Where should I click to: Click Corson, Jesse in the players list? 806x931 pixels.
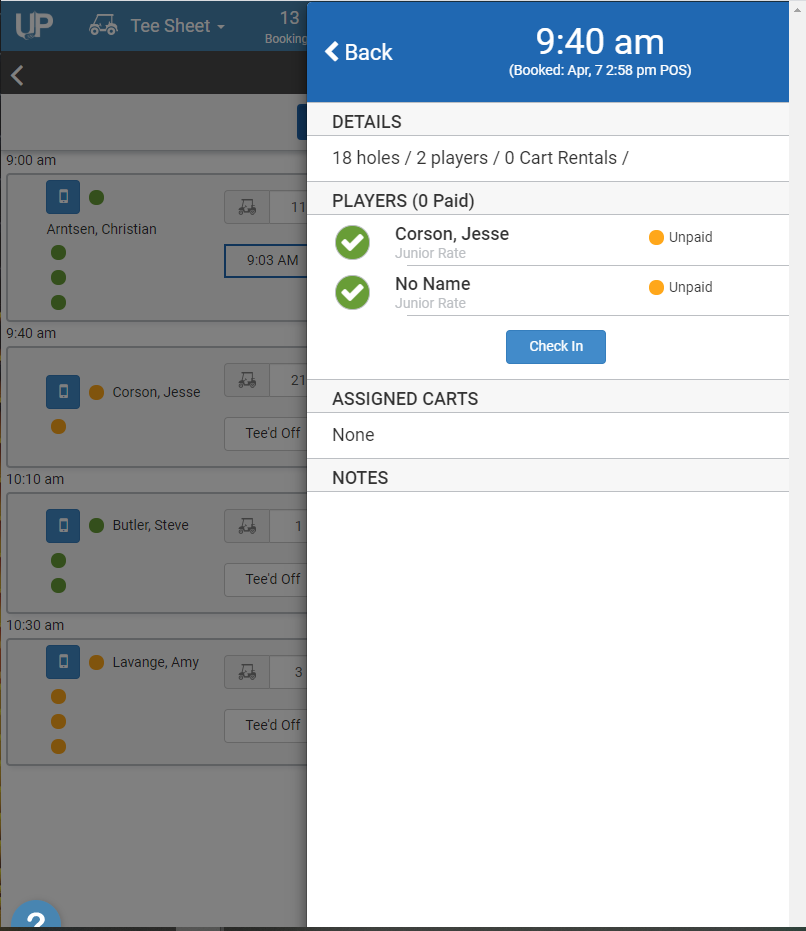click(x=452, y=234)
